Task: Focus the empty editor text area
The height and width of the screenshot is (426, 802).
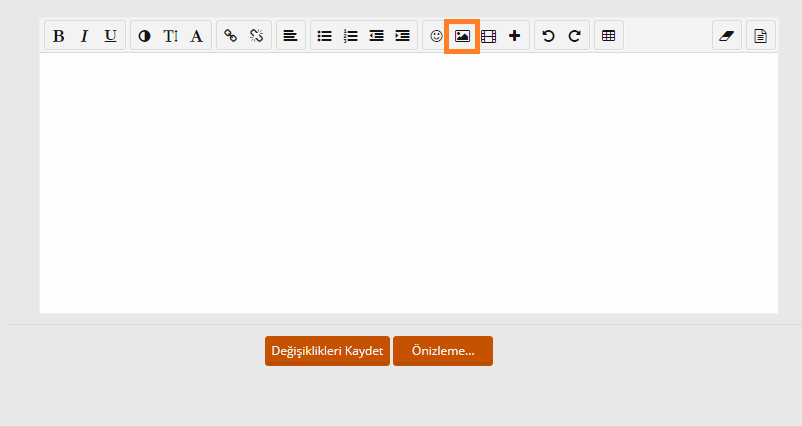Action: click(x=409, y=183)
